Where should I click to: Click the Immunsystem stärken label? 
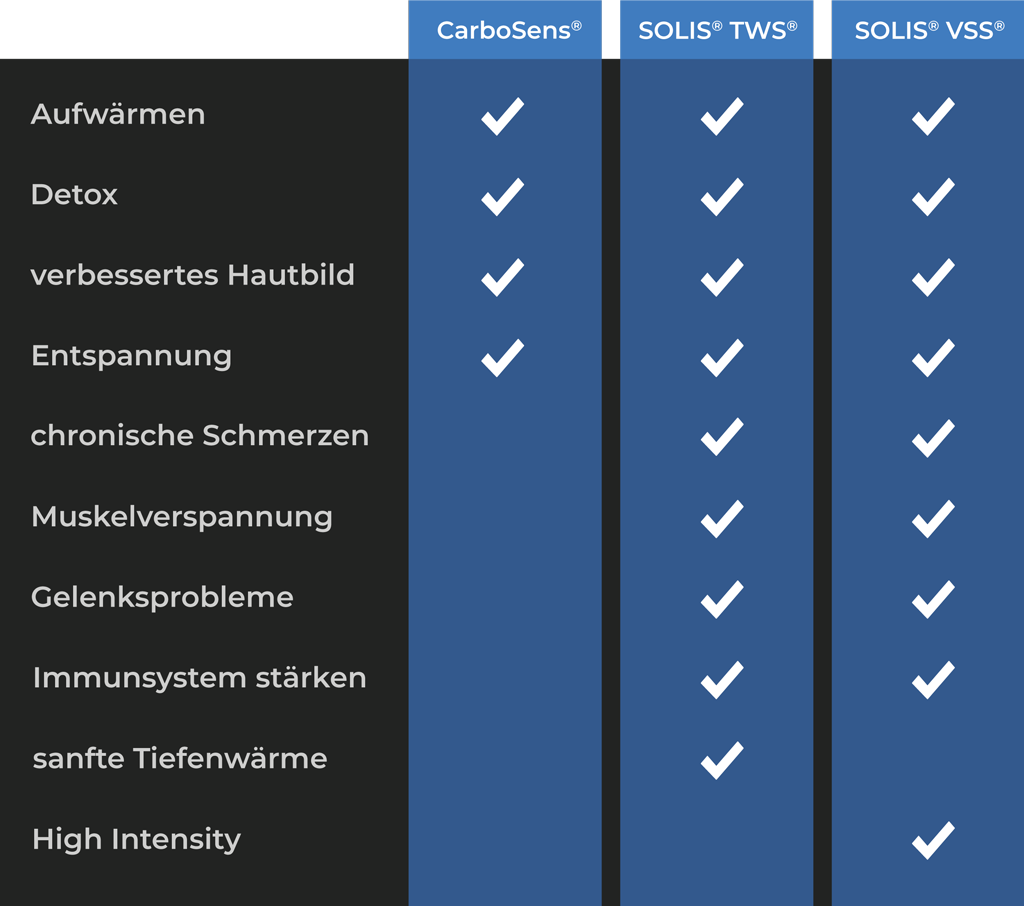(x=199, y=678)
